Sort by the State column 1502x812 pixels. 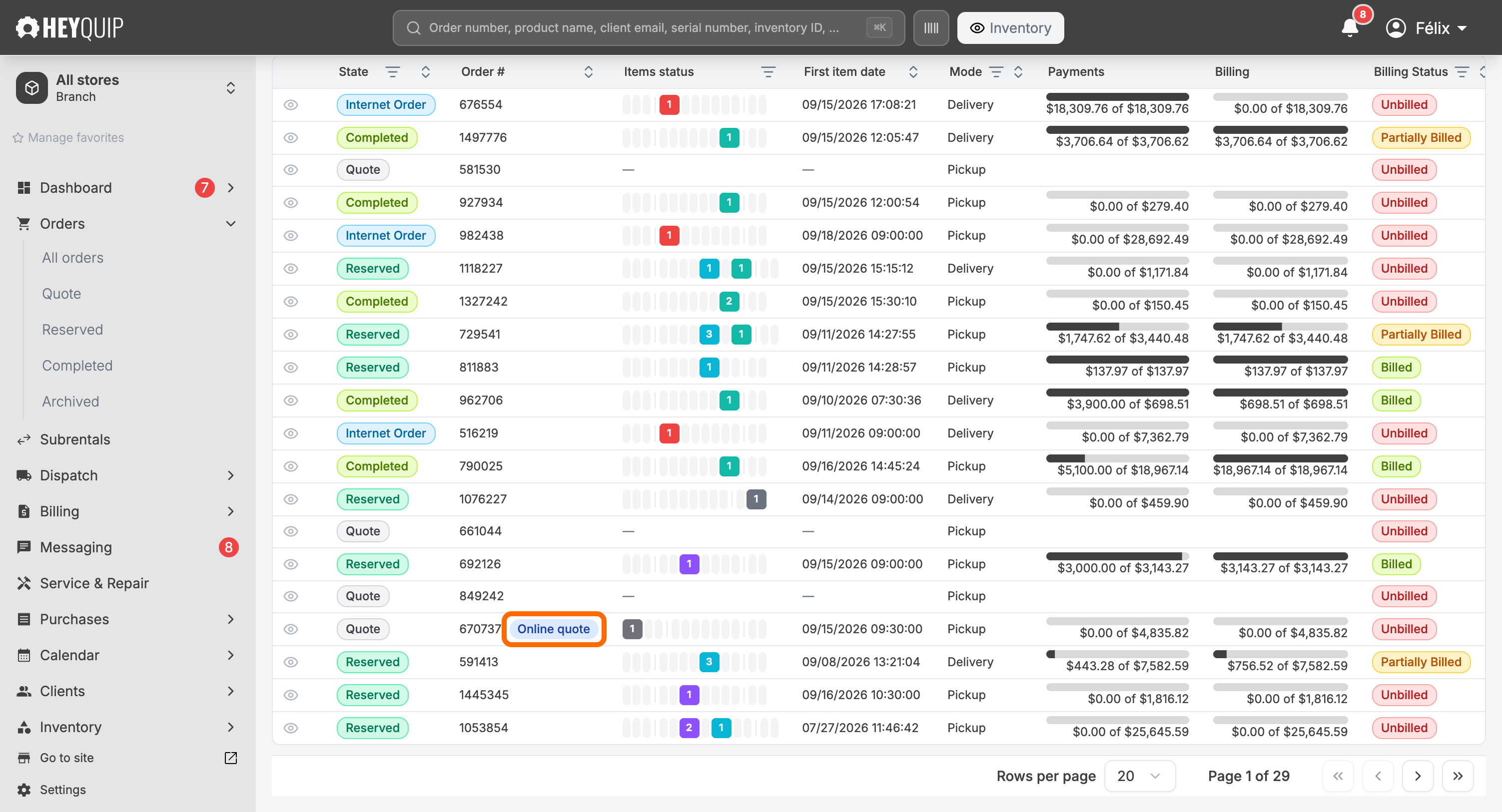click(426, 72)
